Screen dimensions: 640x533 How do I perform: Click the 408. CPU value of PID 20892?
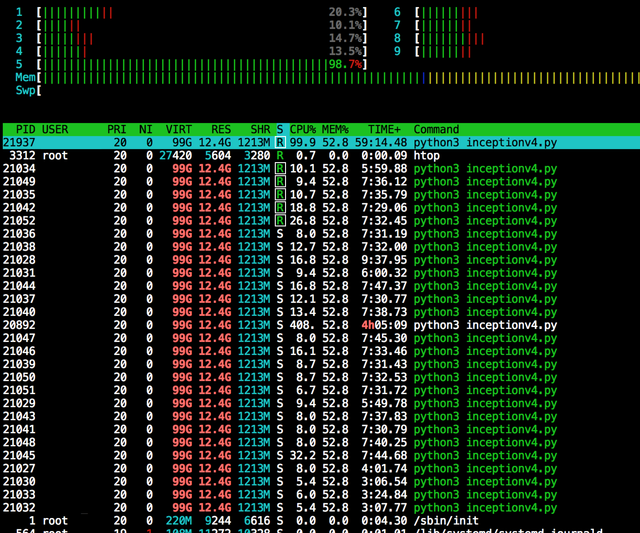(303, 325)
